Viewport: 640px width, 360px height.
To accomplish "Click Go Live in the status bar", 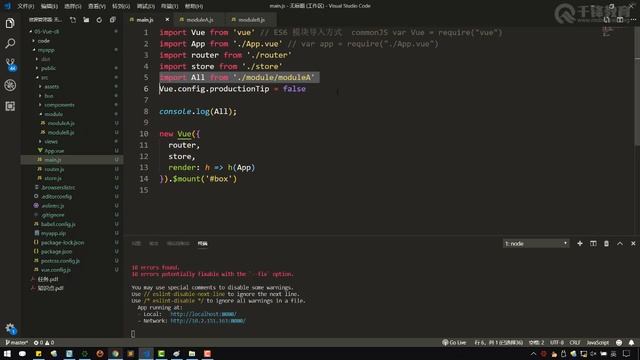I will (454, 342).
